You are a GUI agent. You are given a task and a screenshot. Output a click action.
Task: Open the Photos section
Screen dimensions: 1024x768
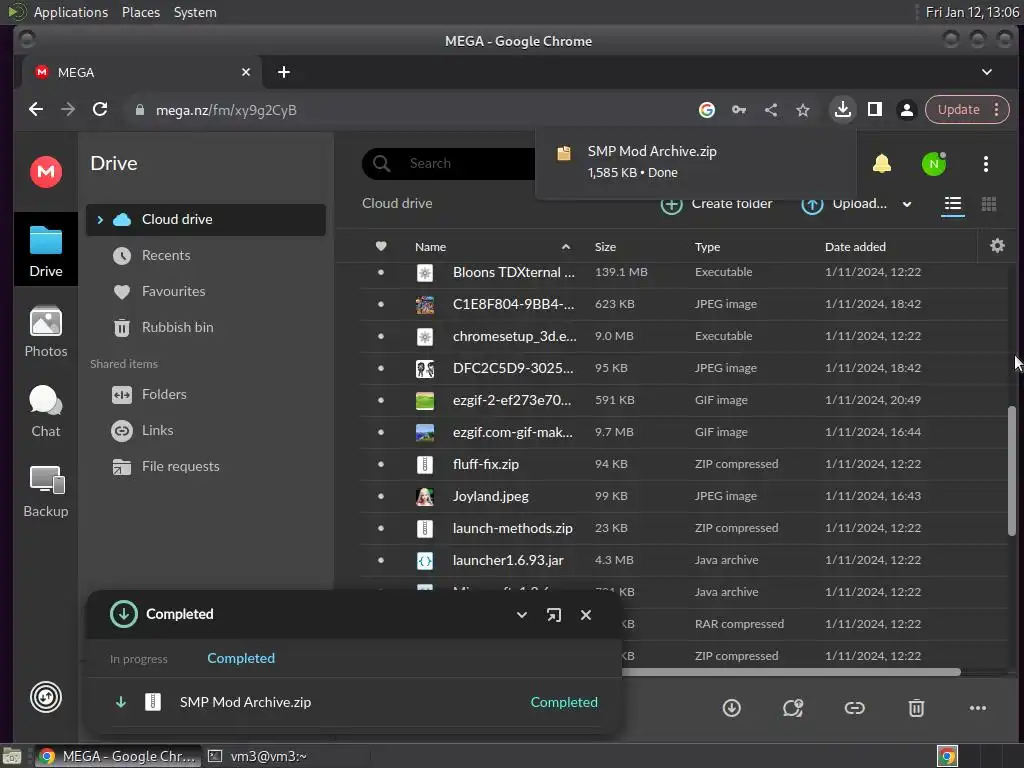pyautogui.click(x=46, y=332)
